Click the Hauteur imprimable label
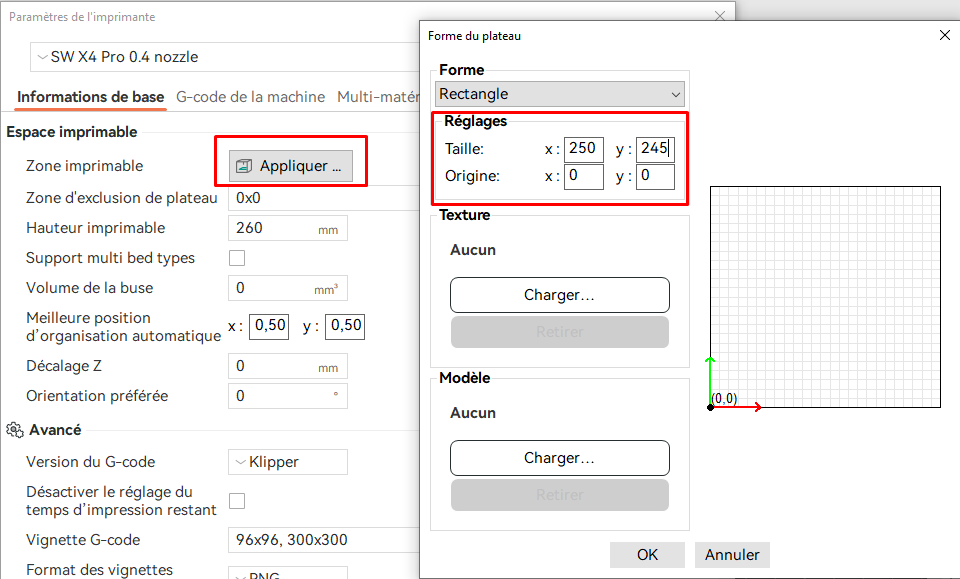The width and height of the screenshot is (960, 579). pyautogui.click(x=96, y=228)
